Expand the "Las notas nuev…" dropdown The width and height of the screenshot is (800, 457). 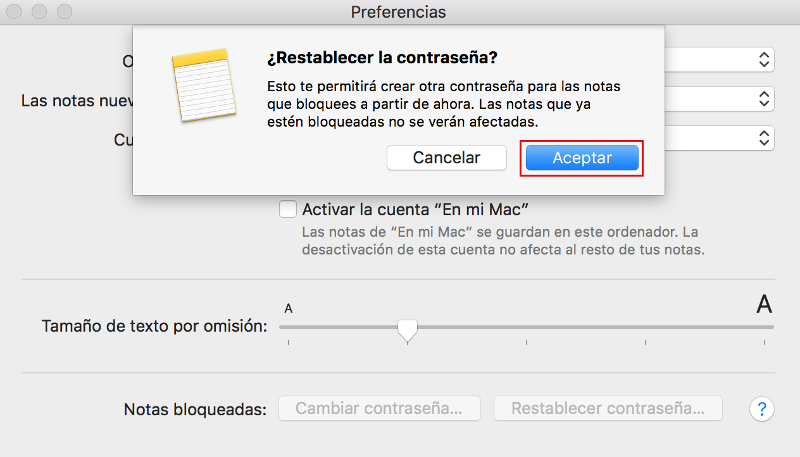click(x=763, y=99)
